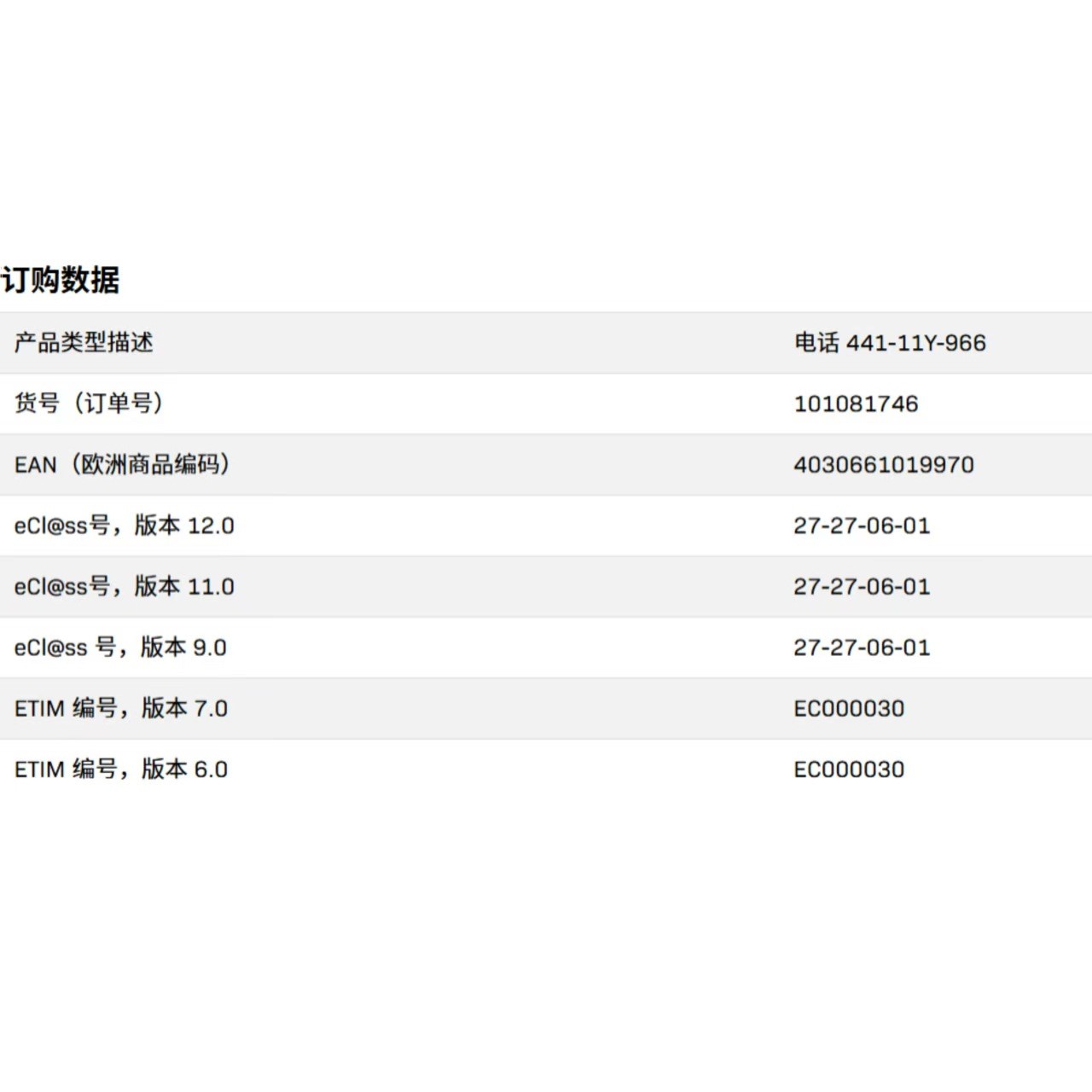Click the EAN value 4030661019970
The image size is (1092, 1092).
pyautogui.click(x=884, y=465)
